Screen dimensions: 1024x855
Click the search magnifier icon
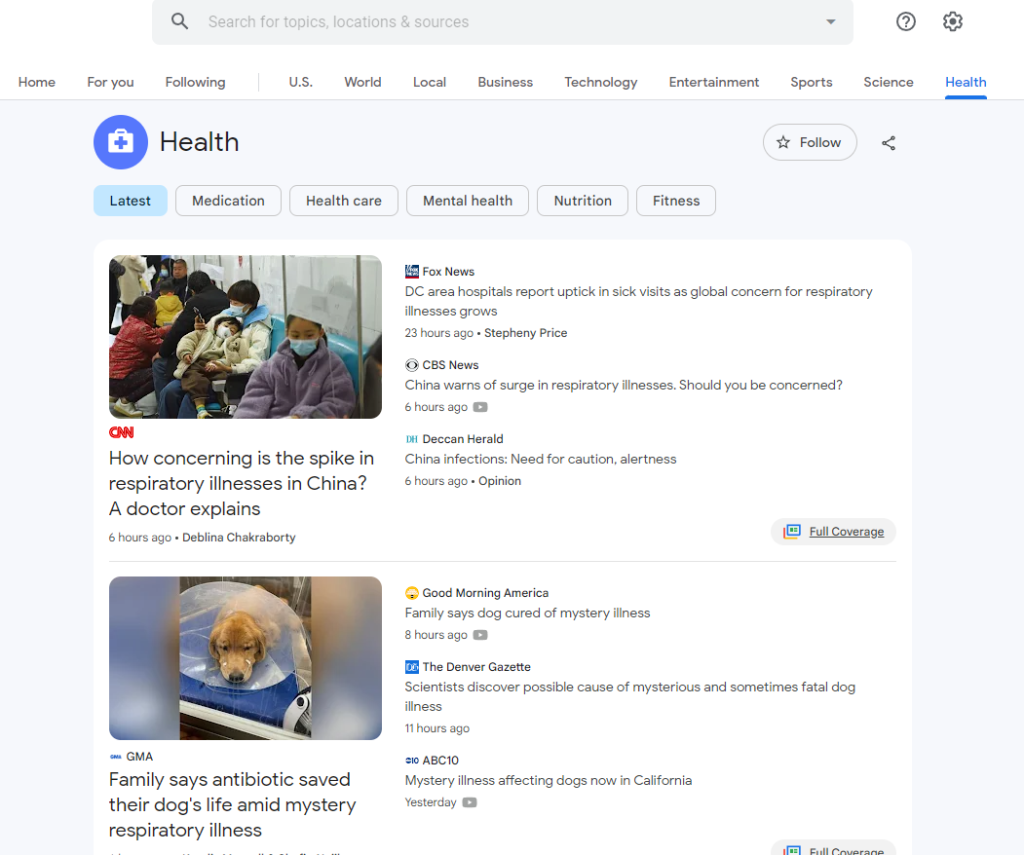(180, 21)
